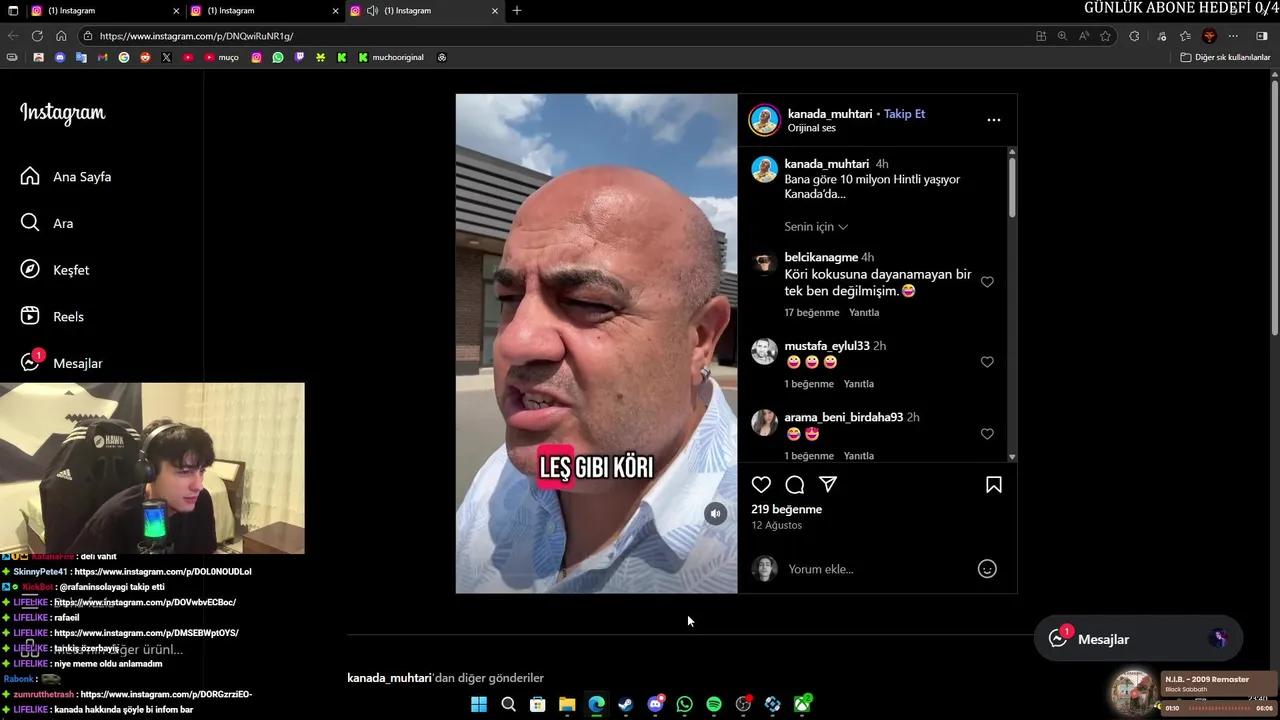Open the SkinnyPete41 Instagram link in chat
The height and width of the screenshot is (720, 1280).
(163, 572)
